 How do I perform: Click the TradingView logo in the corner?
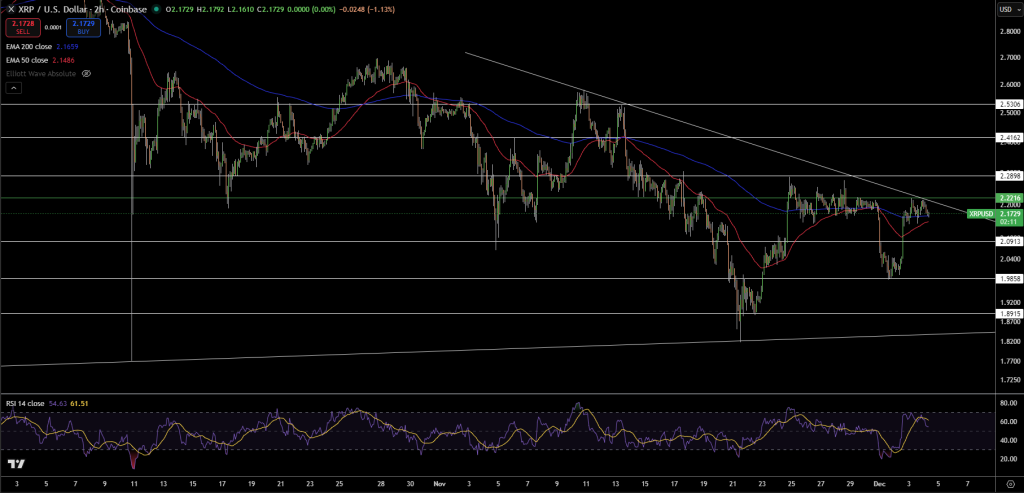(x=15, y=464)
